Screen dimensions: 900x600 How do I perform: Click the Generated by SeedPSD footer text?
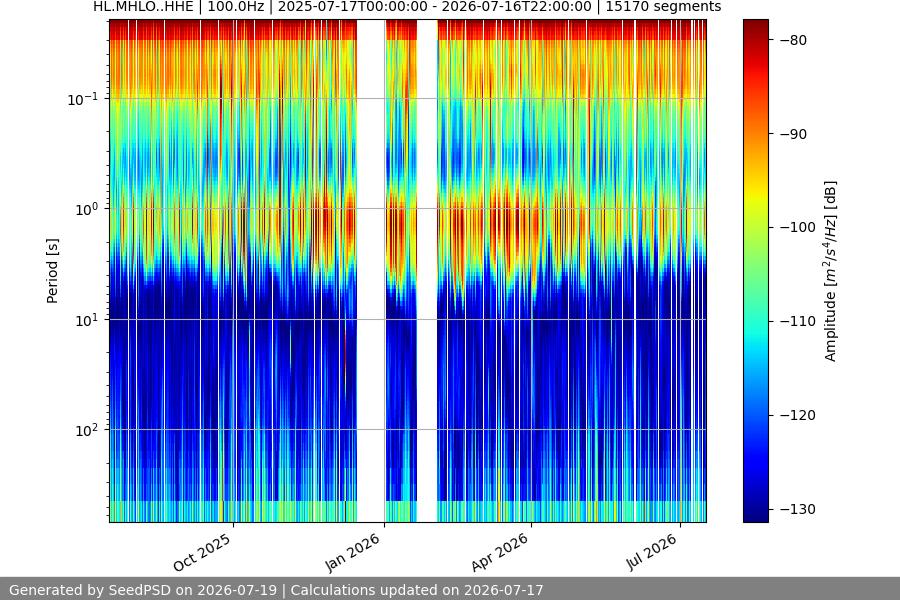point(276,590)
